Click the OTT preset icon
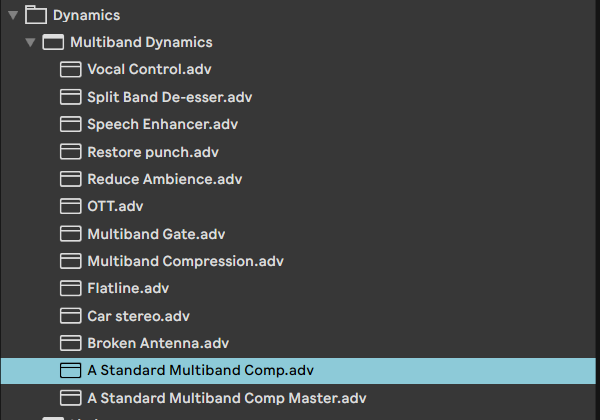This screenshot has height=420, width=600. (70, 207)
